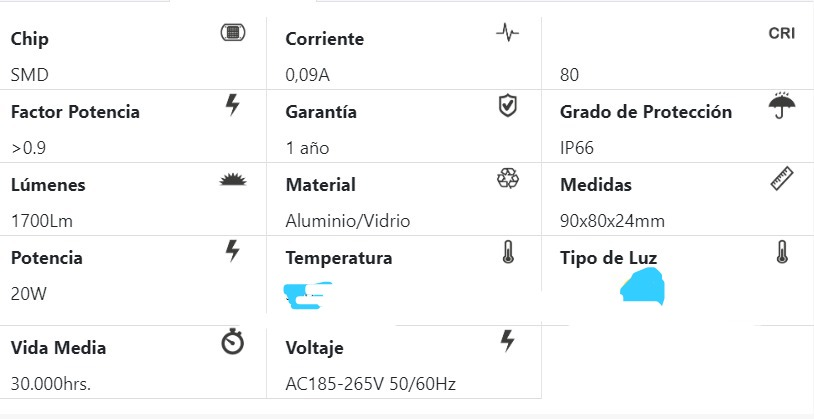Click the recycle icon for Material
814x419 pixels.
(x=508, y=178)
